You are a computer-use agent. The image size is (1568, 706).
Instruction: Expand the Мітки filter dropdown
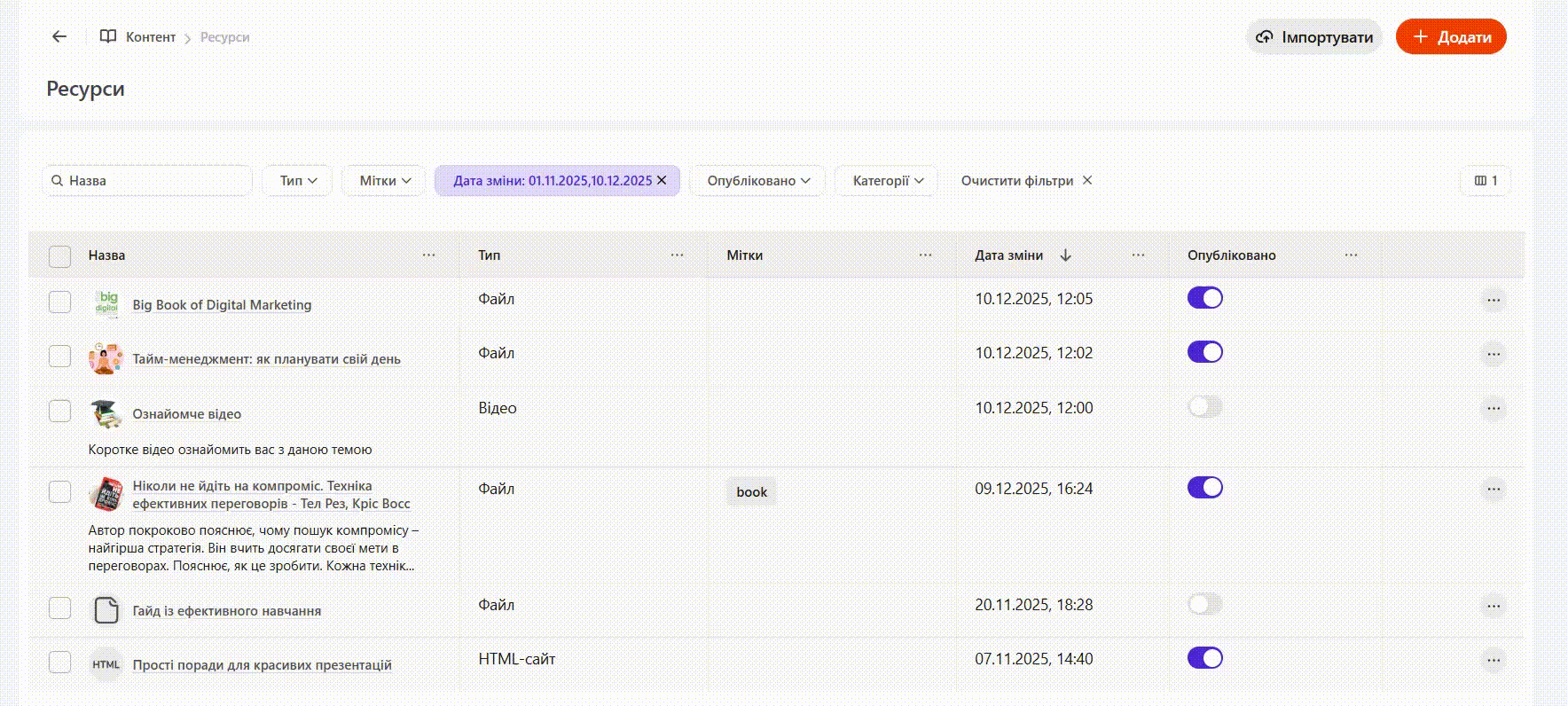pyautogui.click(x=385, y=181)
